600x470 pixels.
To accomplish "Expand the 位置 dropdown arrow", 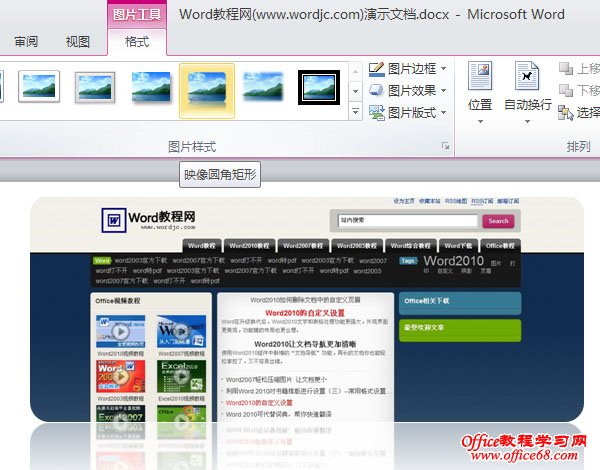I will (480, 122).
